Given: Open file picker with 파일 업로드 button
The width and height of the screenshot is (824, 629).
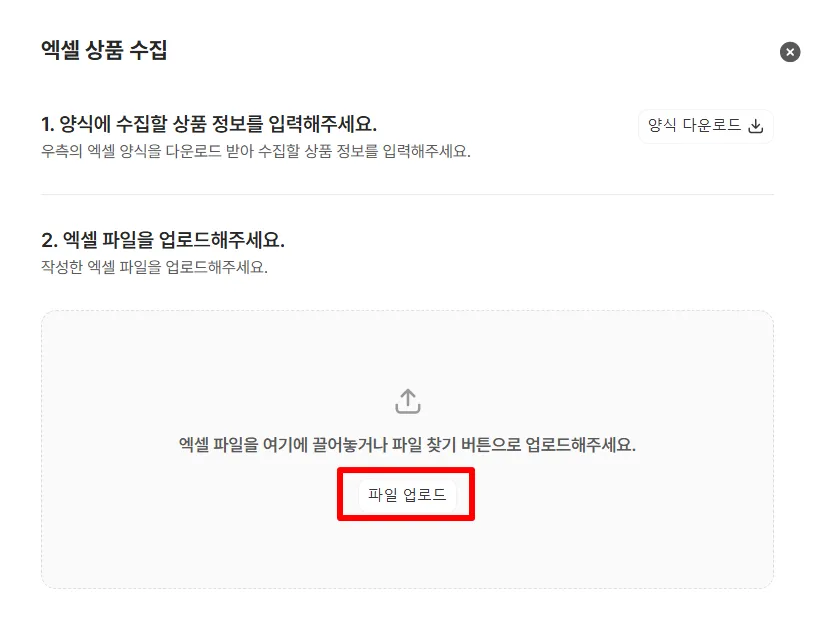Looking at the screenshot, I should (407, 494).
